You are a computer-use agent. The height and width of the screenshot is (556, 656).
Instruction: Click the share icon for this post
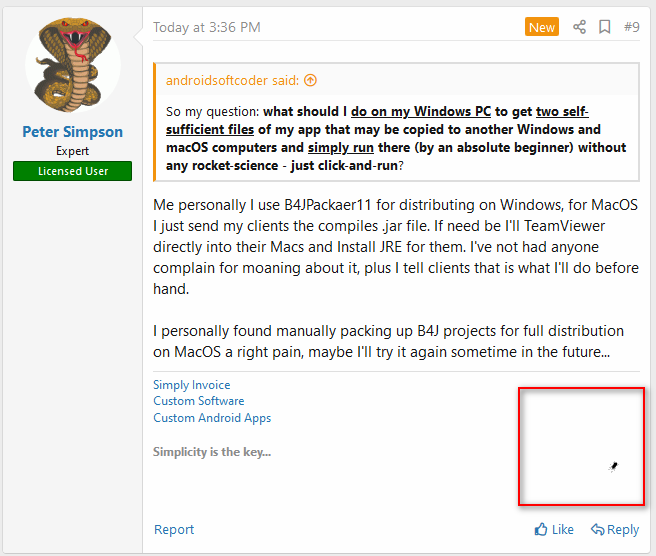580,27
